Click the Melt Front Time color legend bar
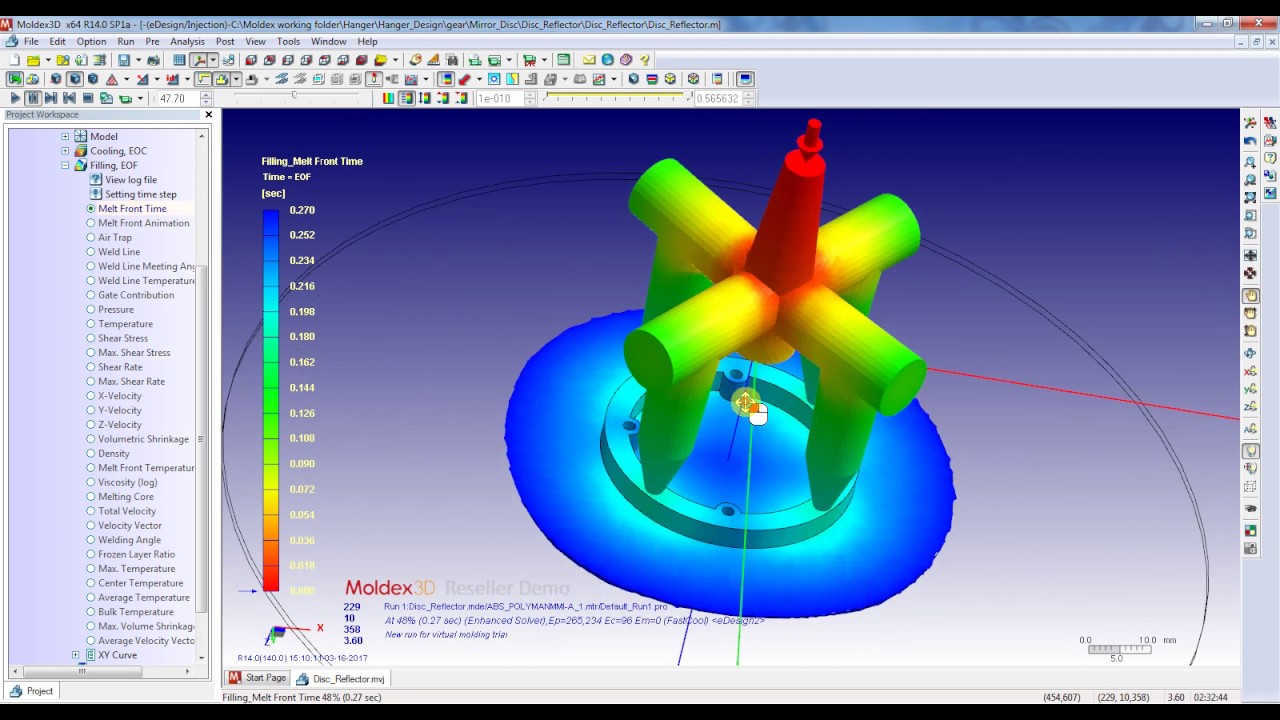 271,400
